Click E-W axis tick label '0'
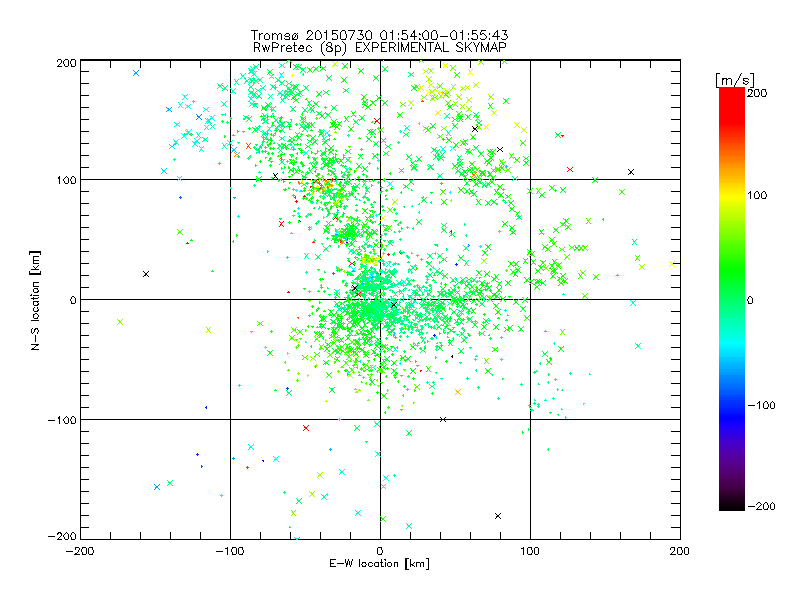This screenshot has width=800, height=600. [380, 551]
